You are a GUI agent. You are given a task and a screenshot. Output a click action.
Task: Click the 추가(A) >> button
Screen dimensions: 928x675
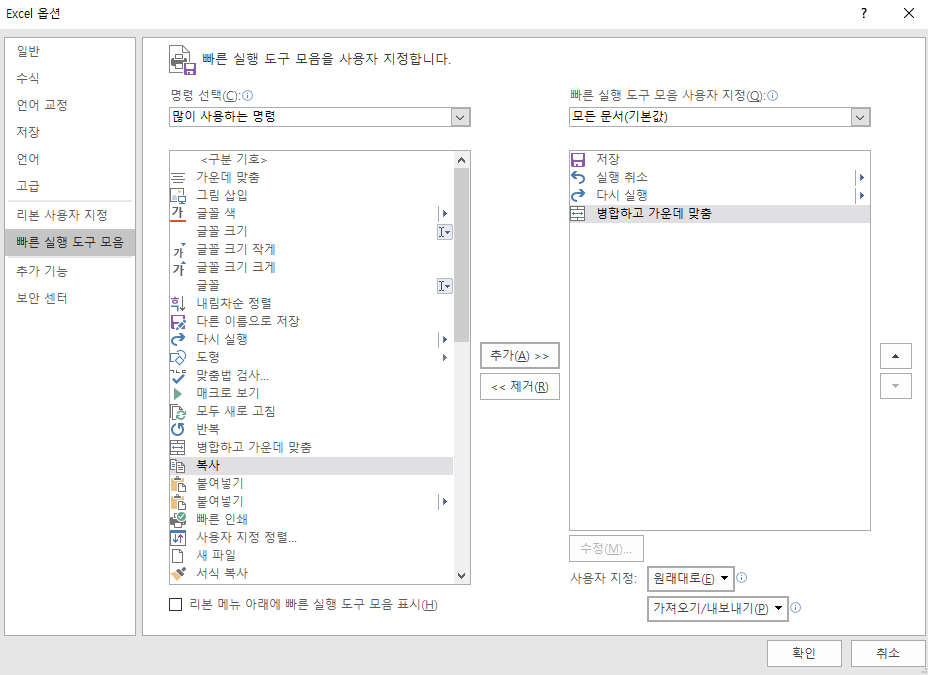pos(520,356)
